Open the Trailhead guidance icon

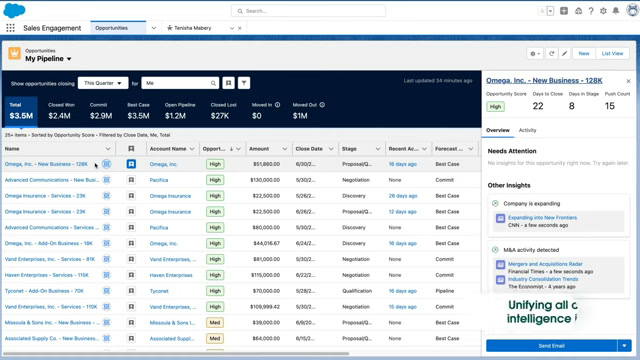(578, 11)
